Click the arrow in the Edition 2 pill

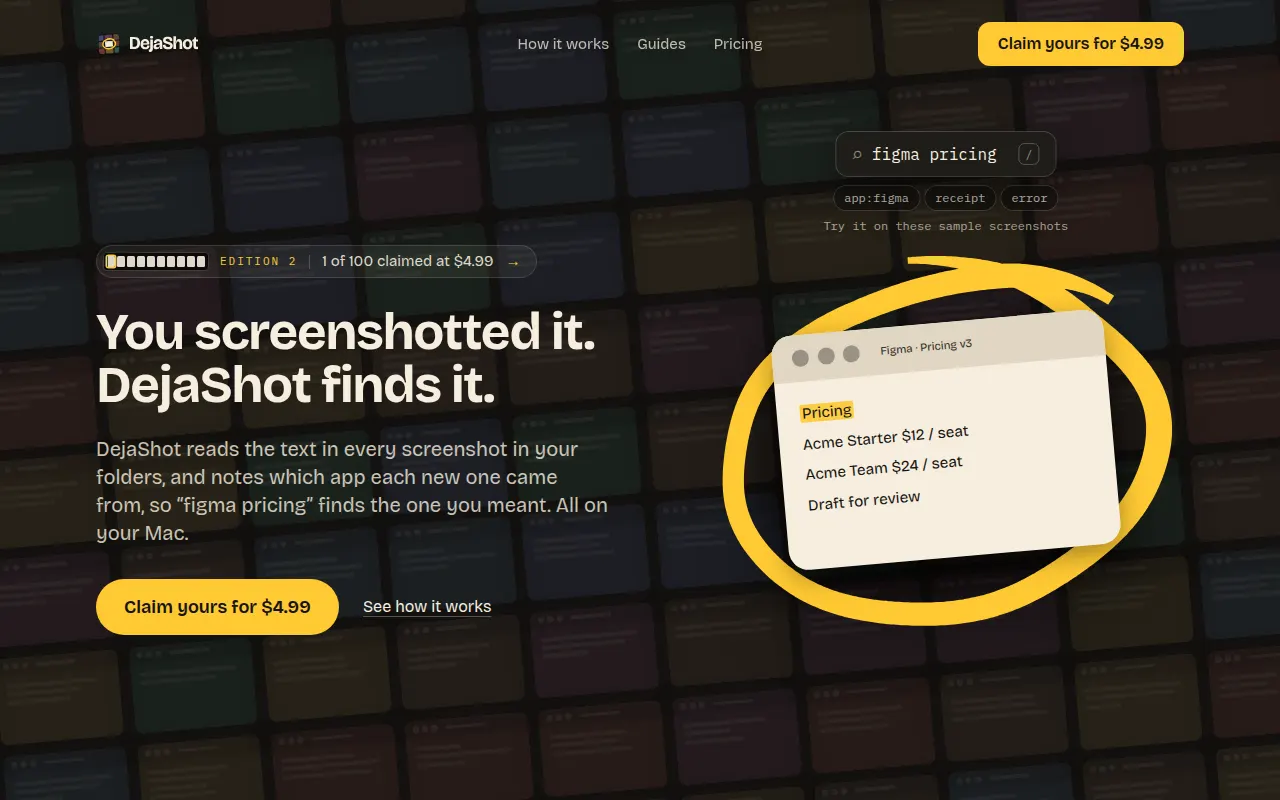[514, 262]
